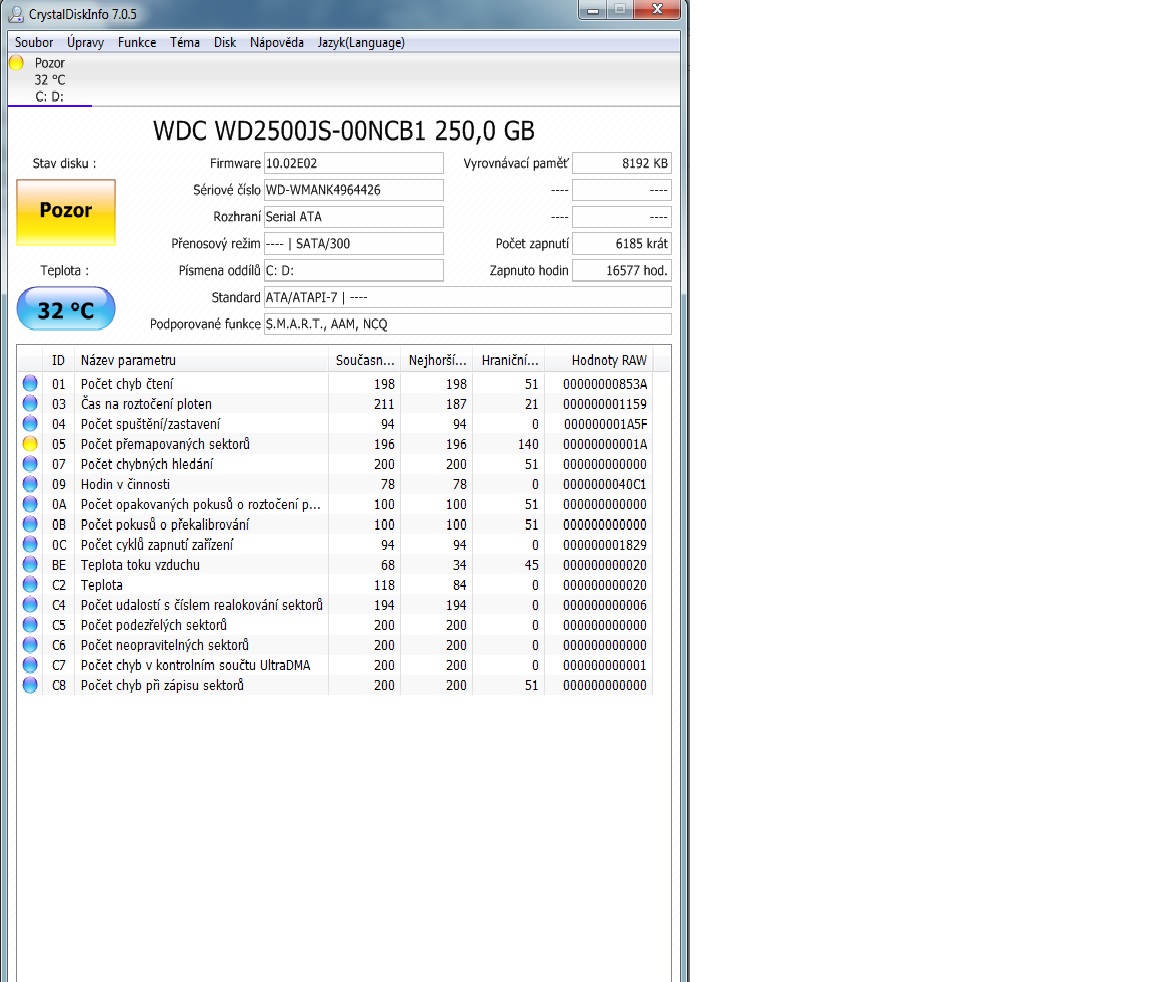Click the serial number field WD-WMANK4964426
This screenshot has height=982, width=1152.
coord(353,189)
